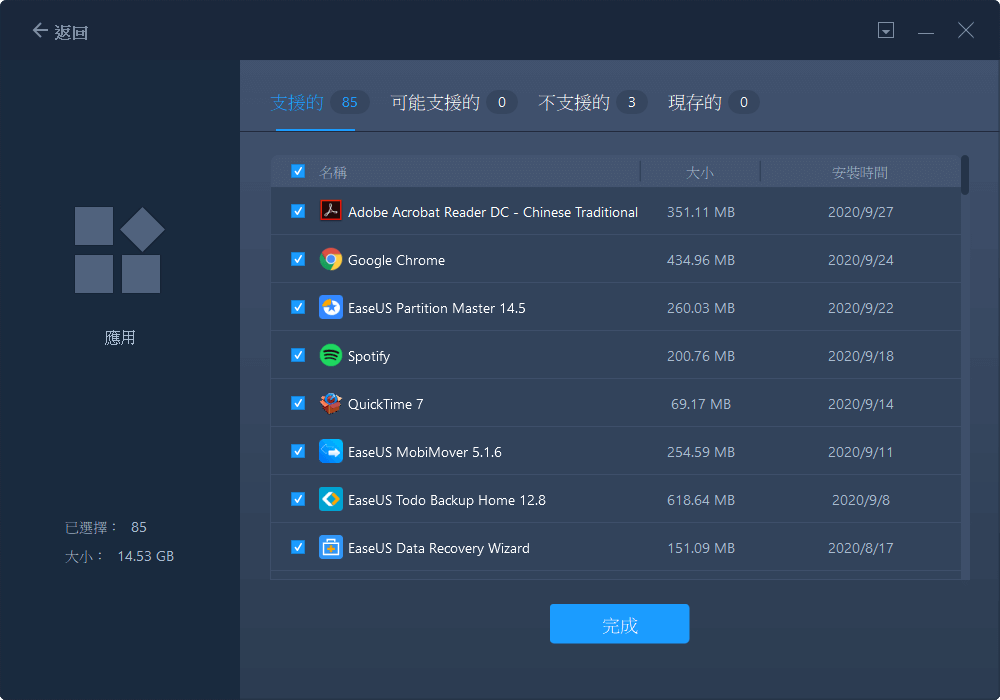
Task: Click the 2020/9/14 install date
Action: click(860, 404)
